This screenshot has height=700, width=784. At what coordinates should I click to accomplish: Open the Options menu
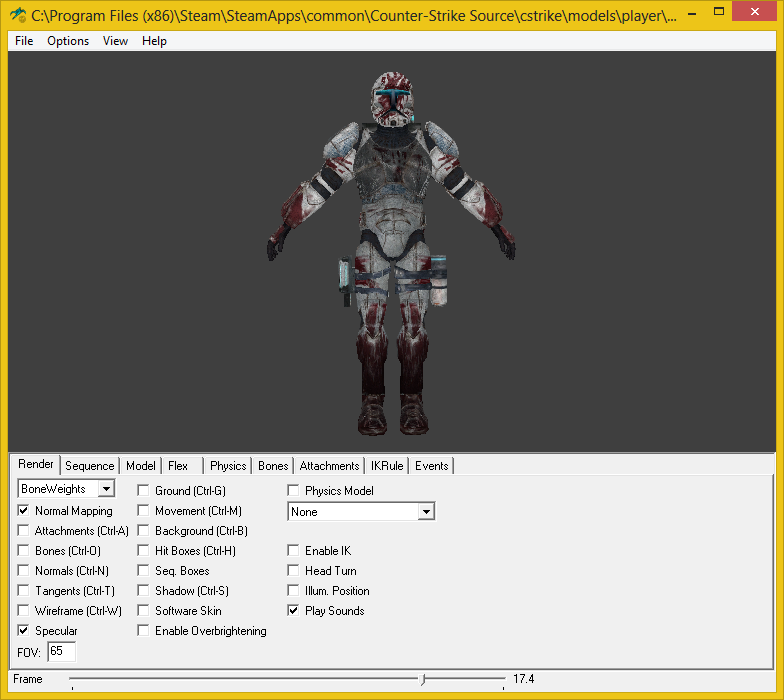point(68,41)
